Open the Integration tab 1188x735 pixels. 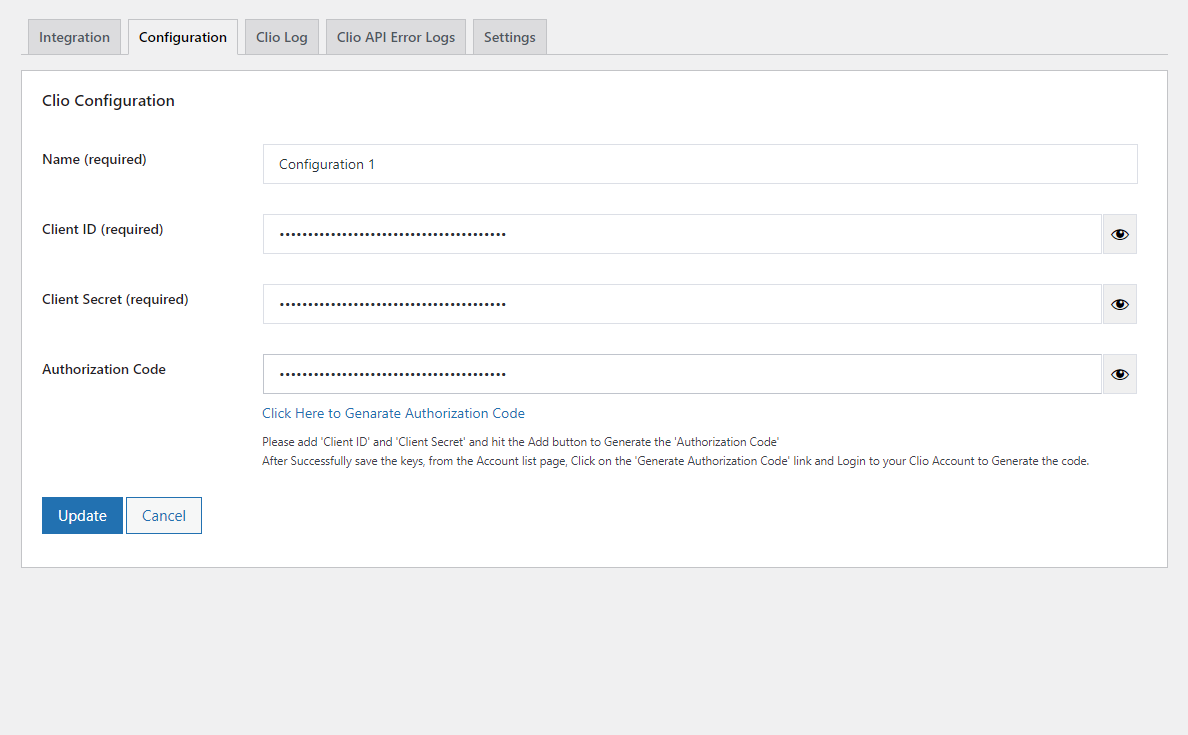(74, 37)
